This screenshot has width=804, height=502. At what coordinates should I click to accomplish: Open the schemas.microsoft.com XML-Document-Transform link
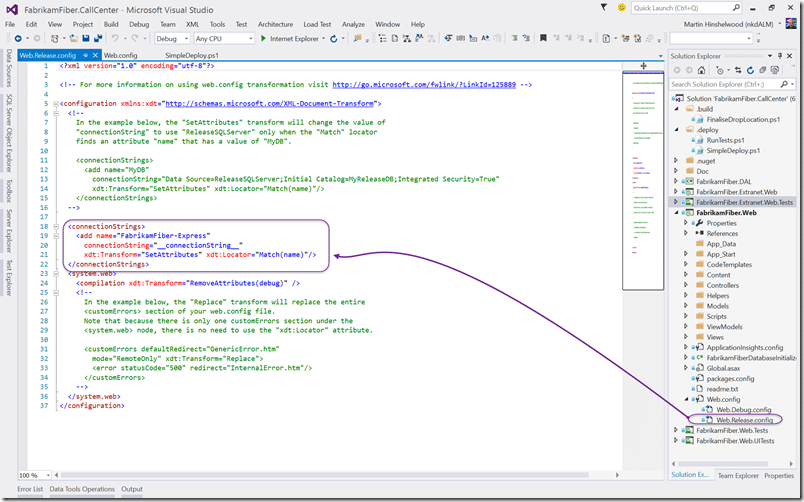pos(269,104)
